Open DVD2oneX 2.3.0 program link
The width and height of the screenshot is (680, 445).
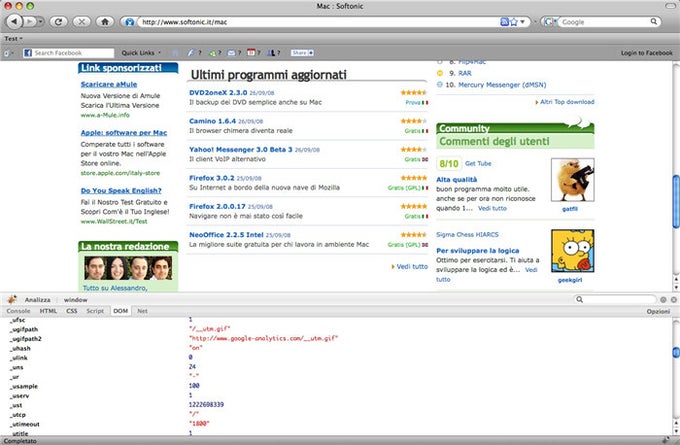pyautogui.click(x=218, y=92)
